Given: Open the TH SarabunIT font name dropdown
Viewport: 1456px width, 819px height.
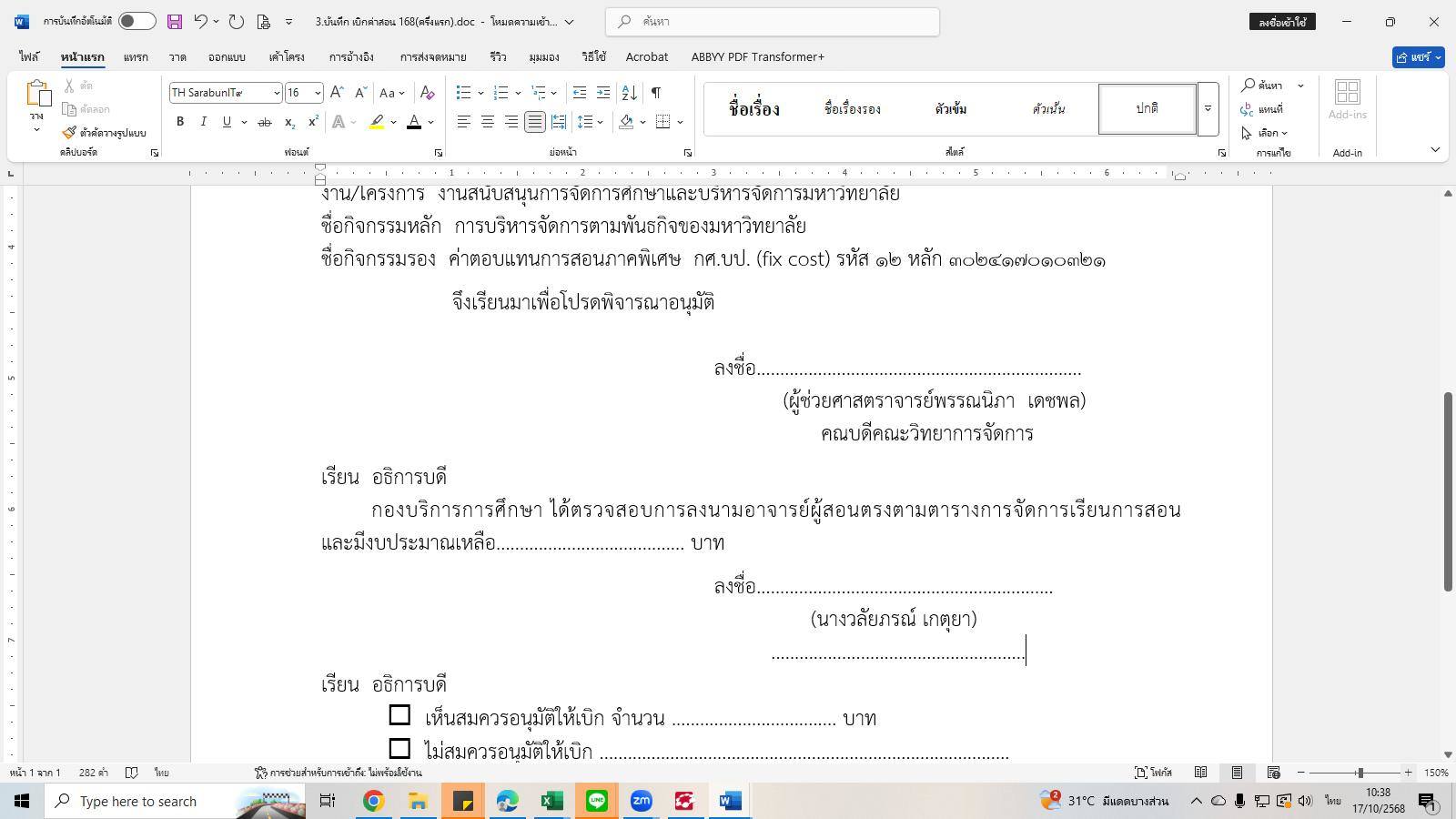Looking at the screenshot, I should 277,93.
